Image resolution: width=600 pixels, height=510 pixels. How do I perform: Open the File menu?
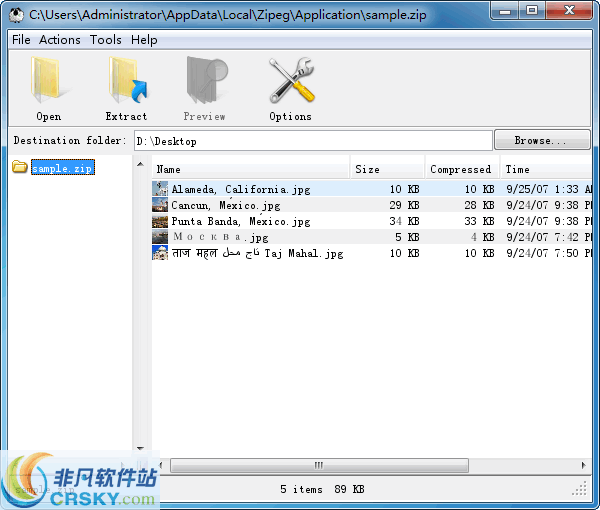[21, 40]
